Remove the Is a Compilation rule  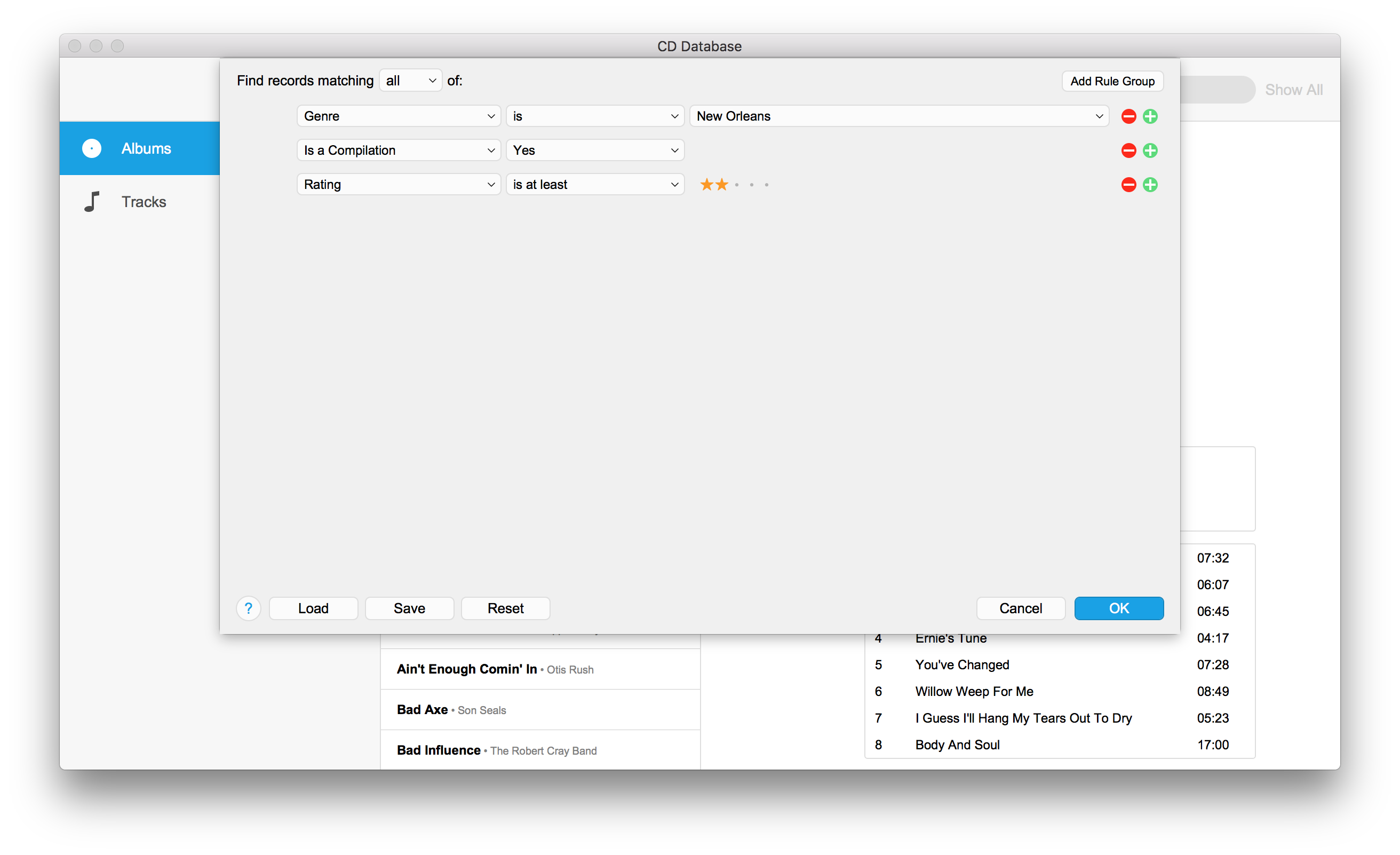pyautogui.click(x=1128, y=150)
